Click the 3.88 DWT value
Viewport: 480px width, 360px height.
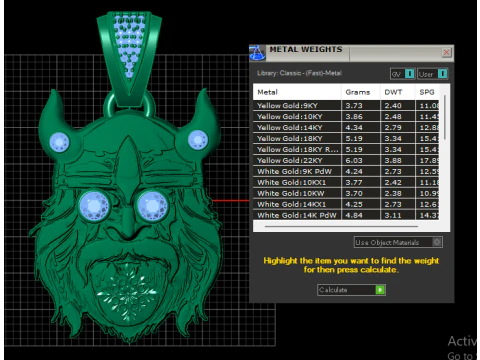coord(393,161)
